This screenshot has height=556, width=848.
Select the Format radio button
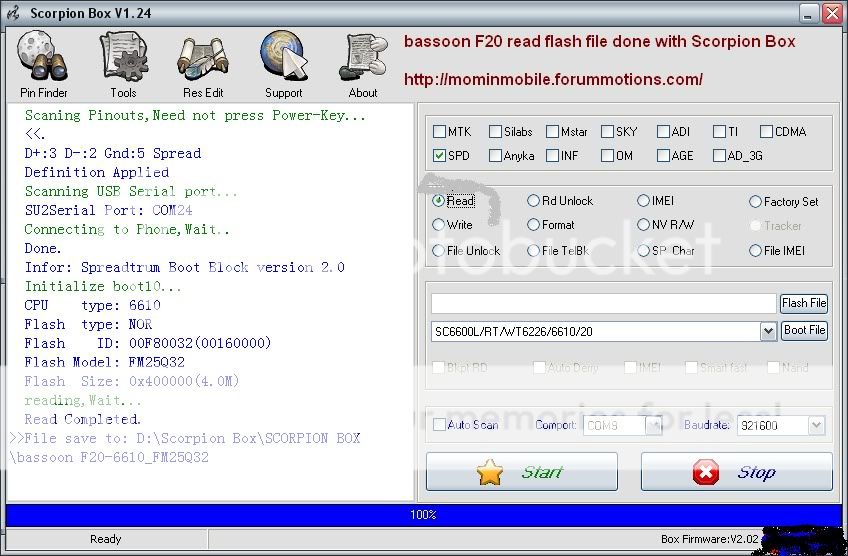(533, 224)
